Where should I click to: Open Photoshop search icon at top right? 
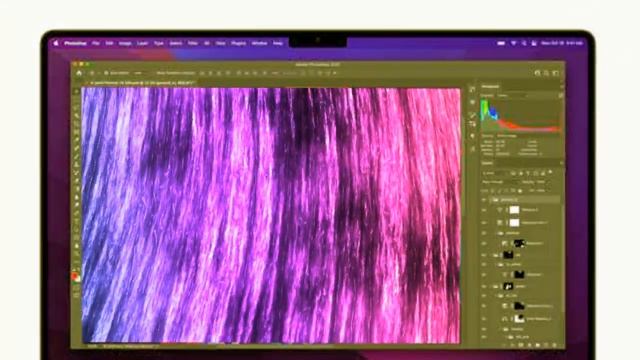547,73
